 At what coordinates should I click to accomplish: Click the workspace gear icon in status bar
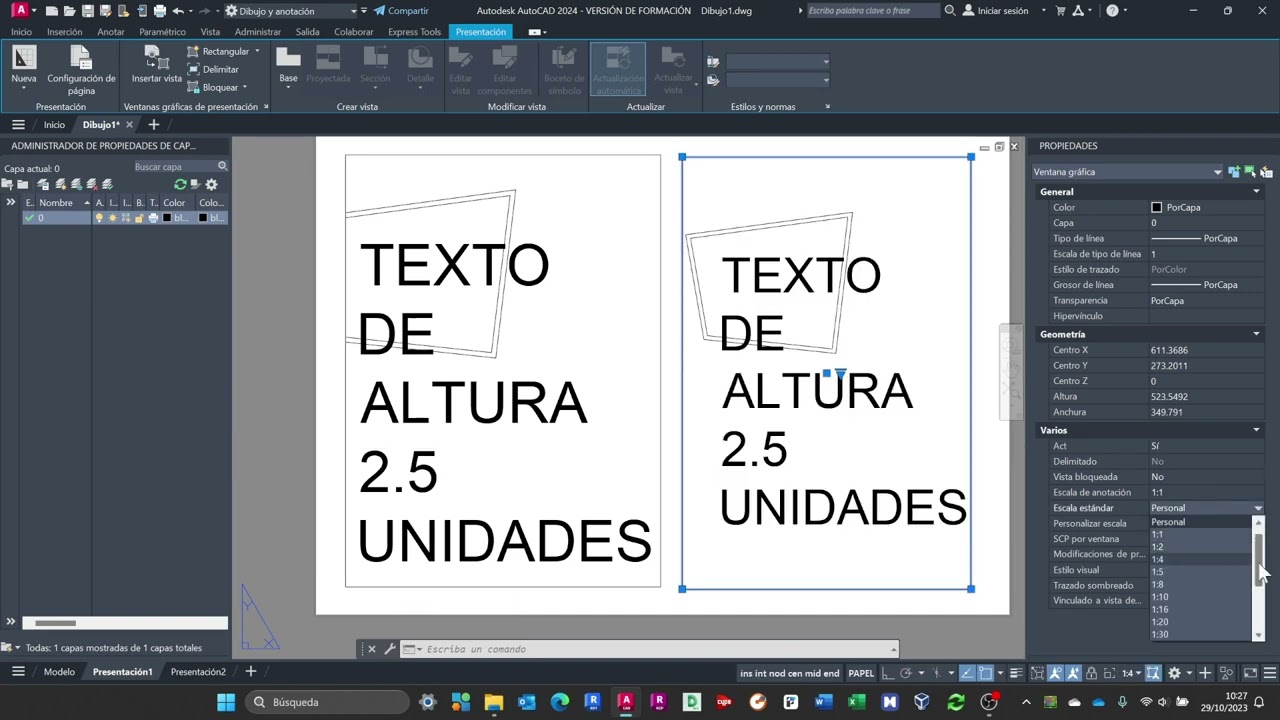click(1174, 673)
